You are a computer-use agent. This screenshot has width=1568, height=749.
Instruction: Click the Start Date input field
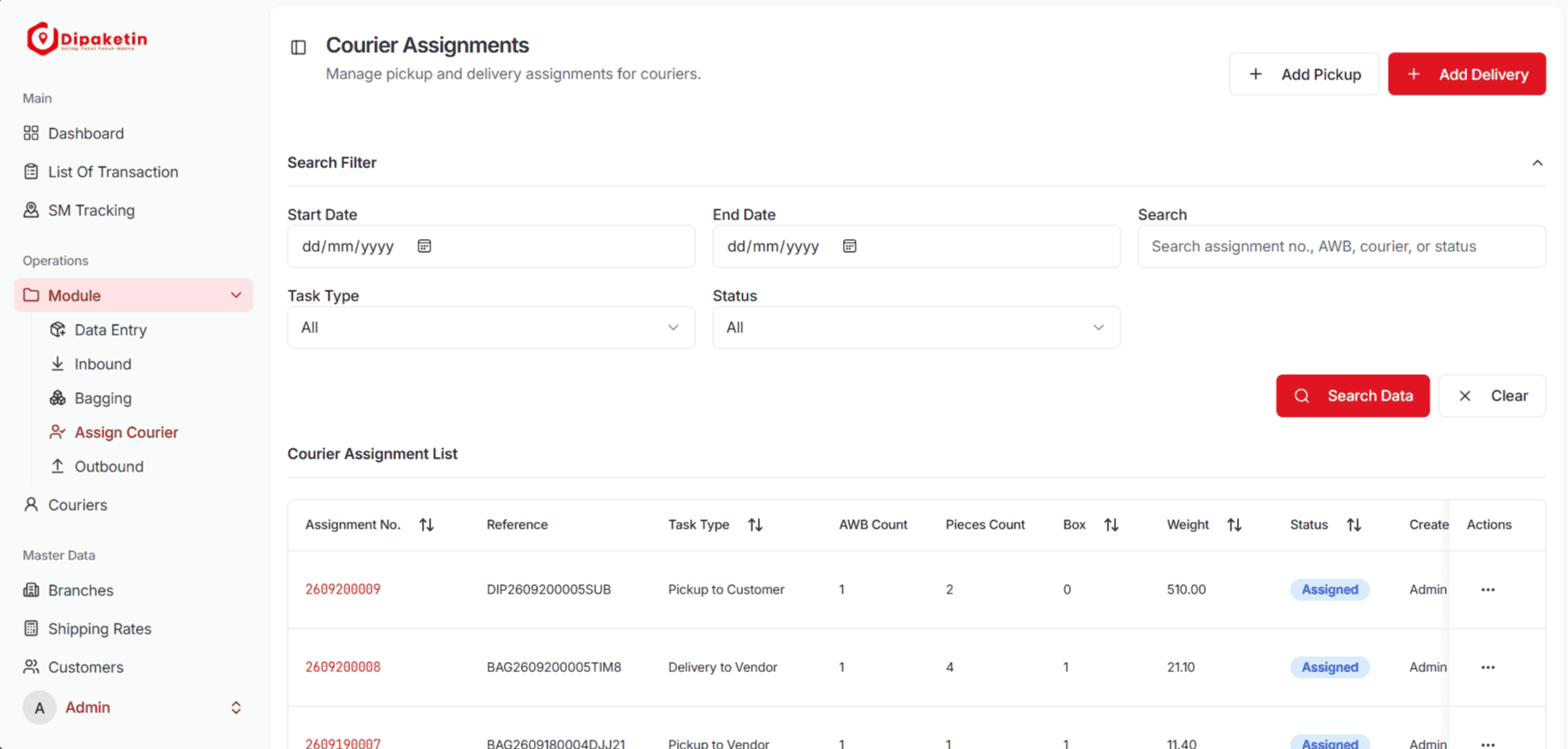(491, 246)
